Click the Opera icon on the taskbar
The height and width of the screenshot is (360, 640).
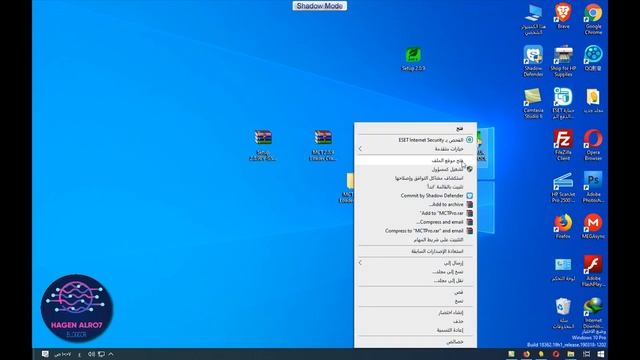coord(556,354)
